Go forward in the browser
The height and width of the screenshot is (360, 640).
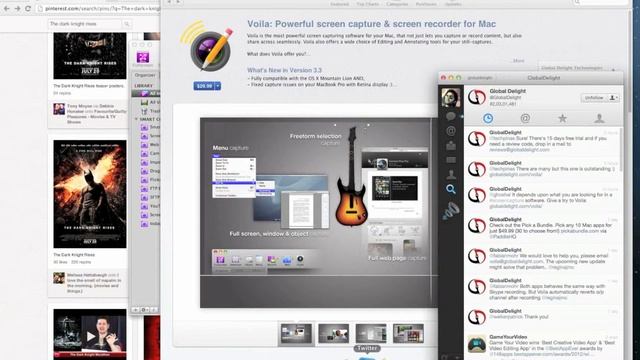point(17,8)
